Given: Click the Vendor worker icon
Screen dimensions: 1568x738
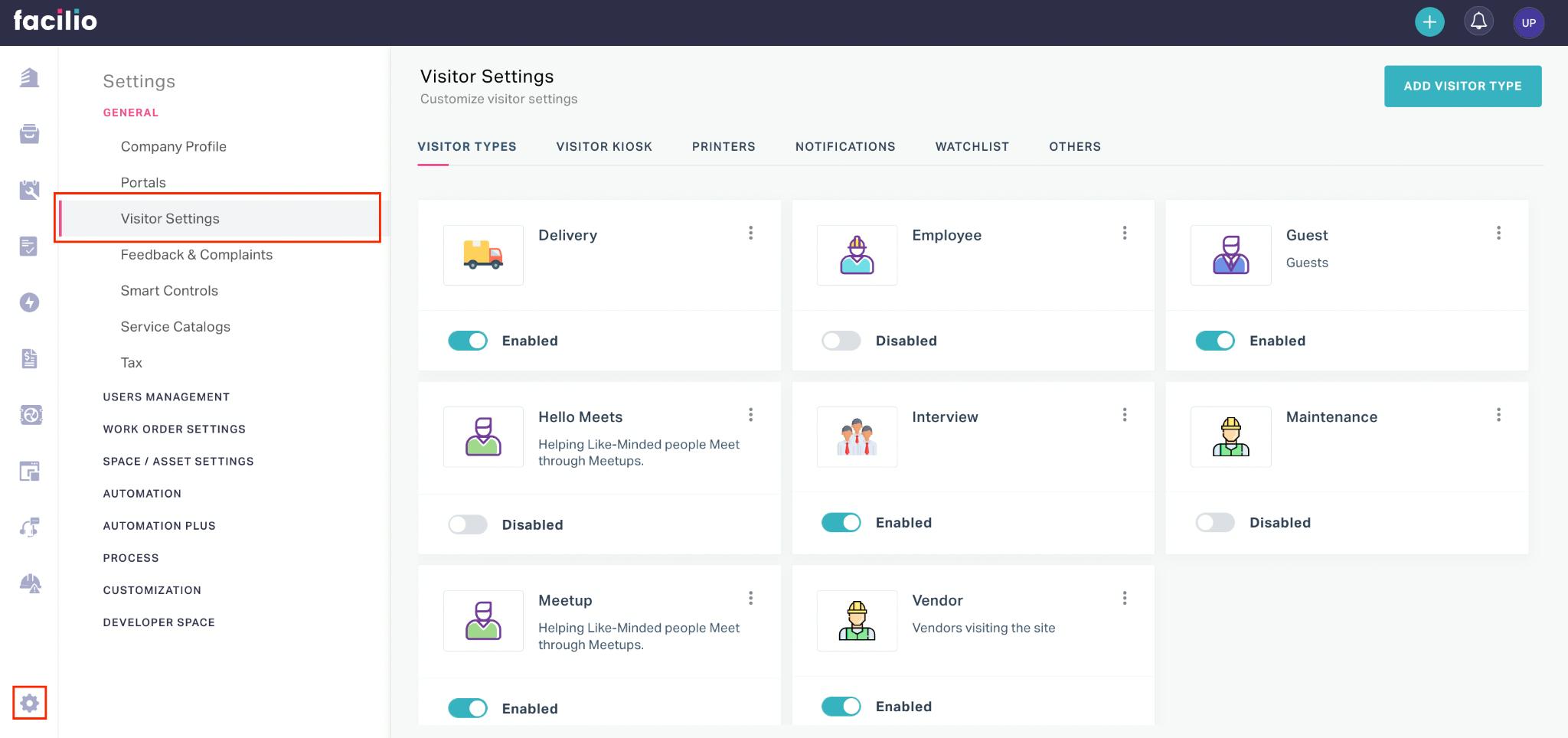Looking at the screenshot, I should [x=857, y=620].
